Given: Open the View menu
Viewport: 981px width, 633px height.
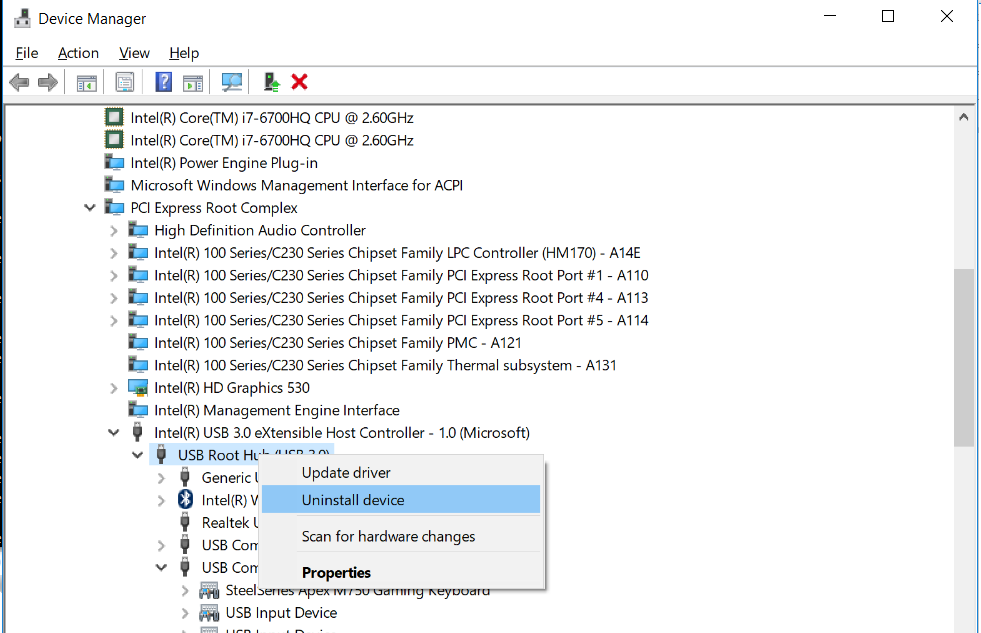Looking at the screenshot, I should [x=134, y=53].
